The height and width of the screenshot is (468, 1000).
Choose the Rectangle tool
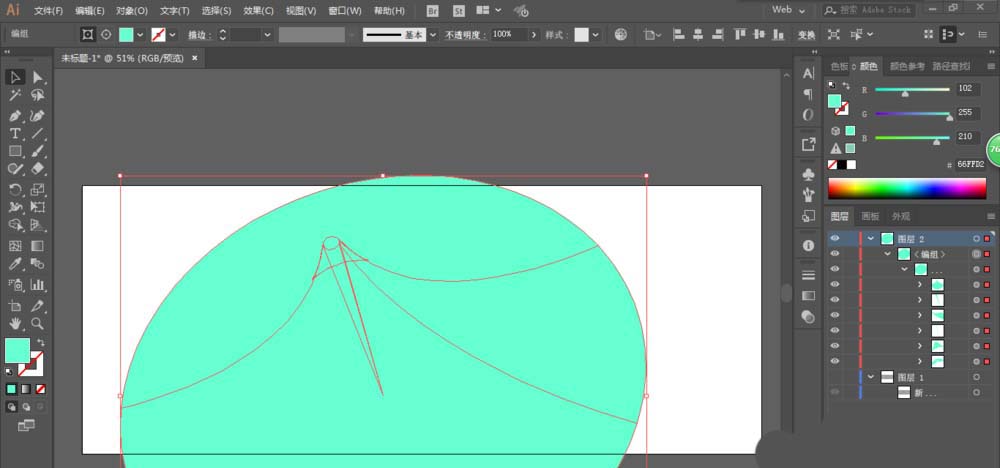pos(15,152)
